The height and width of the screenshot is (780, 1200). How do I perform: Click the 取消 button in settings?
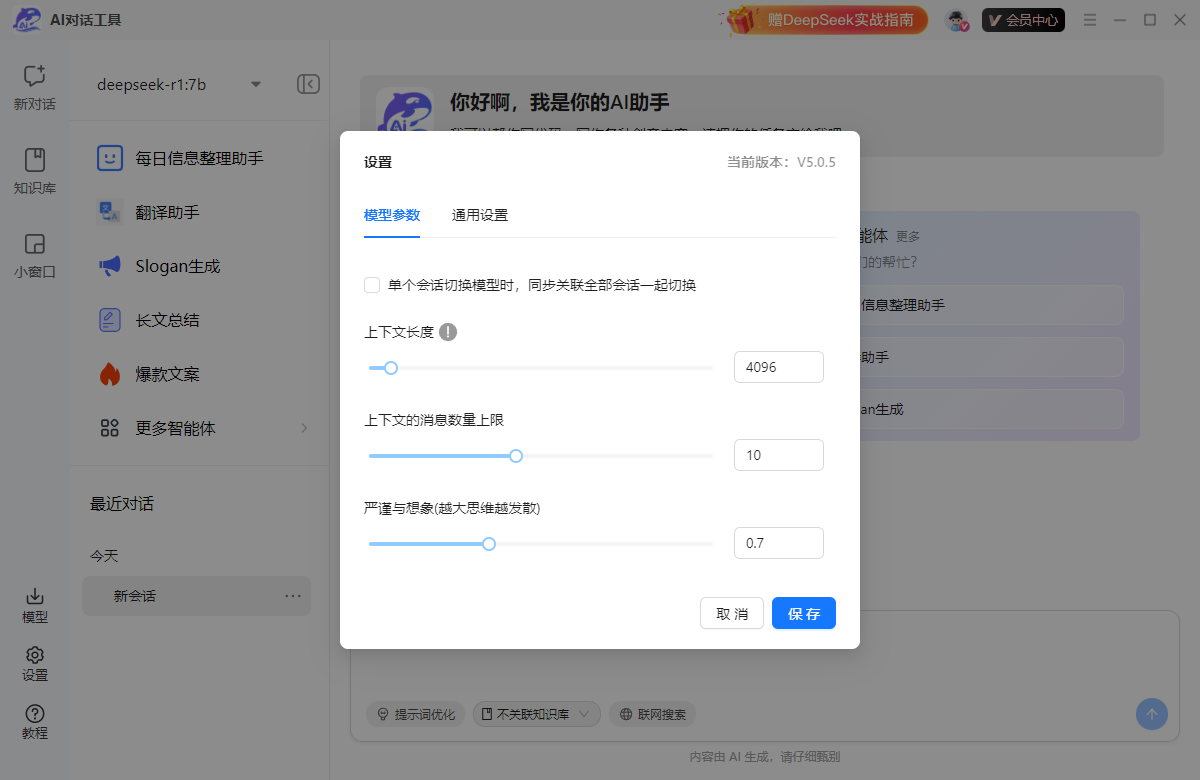[732, 613]
